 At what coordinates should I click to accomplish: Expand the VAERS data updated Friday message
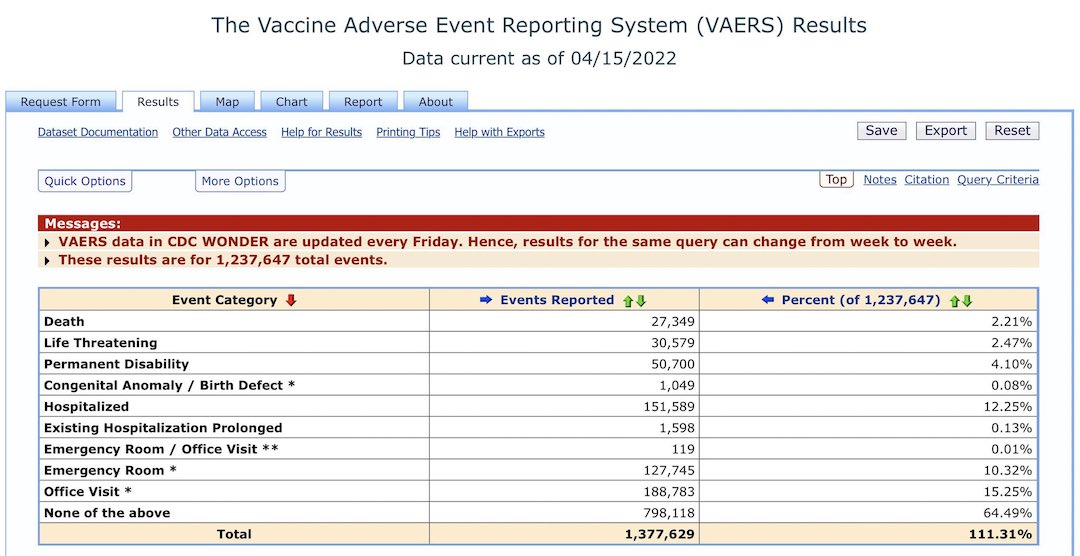[x=47, y=243]
